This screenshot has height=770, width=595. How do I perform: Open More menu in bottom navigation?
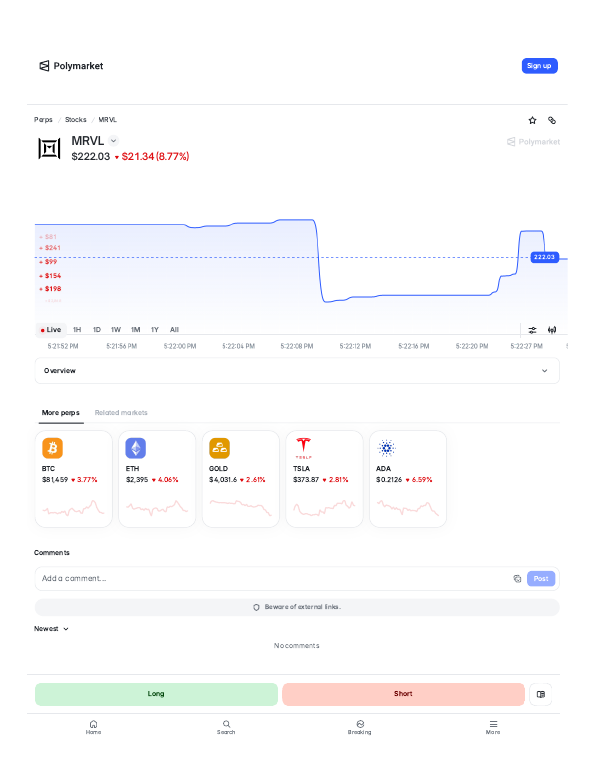coord(493,727)
